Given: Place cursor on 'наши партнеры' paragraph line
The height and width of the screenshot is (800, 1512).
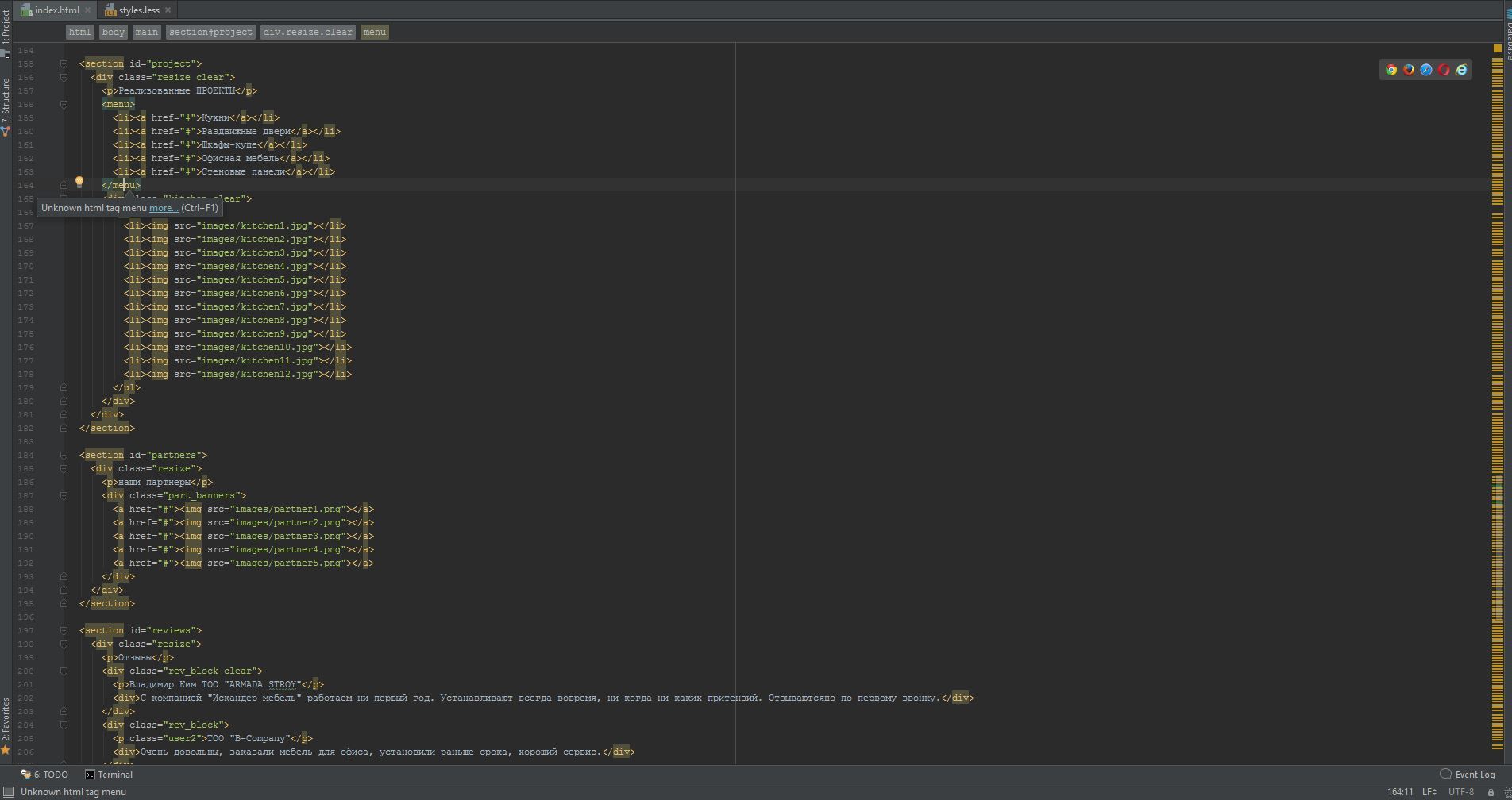Looking at the screenshot, I should click(x=157, y=482).
